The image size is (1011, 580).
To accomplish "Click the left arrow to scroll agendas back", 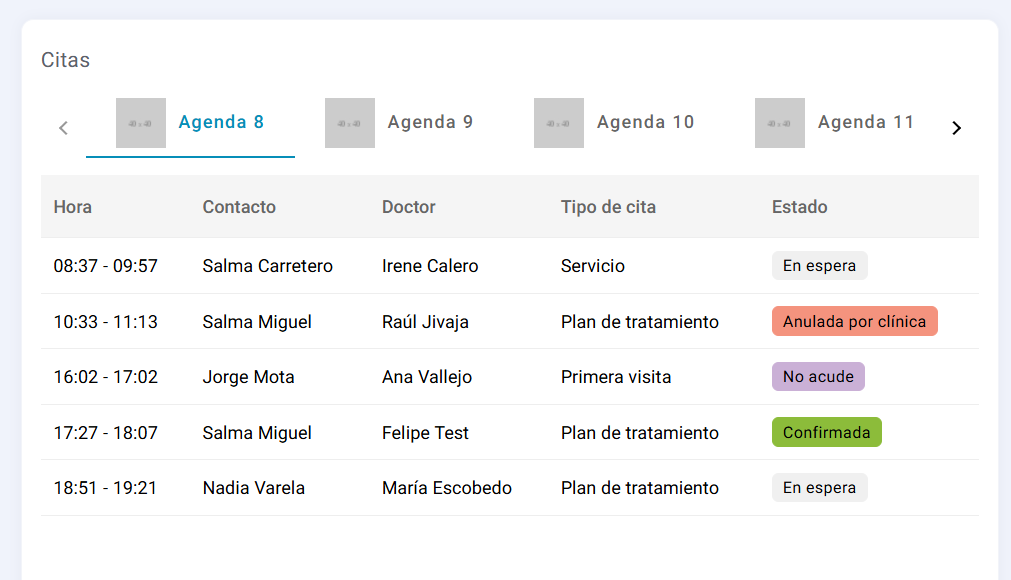I will [63, 128].
